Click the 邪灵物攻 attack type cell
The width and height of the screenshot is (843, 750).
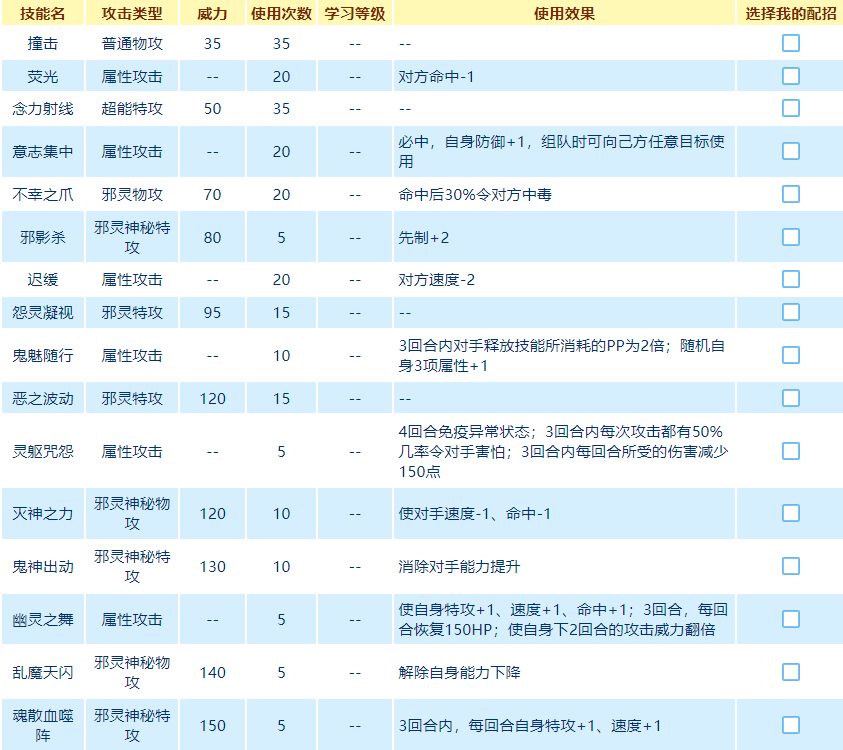132,195
